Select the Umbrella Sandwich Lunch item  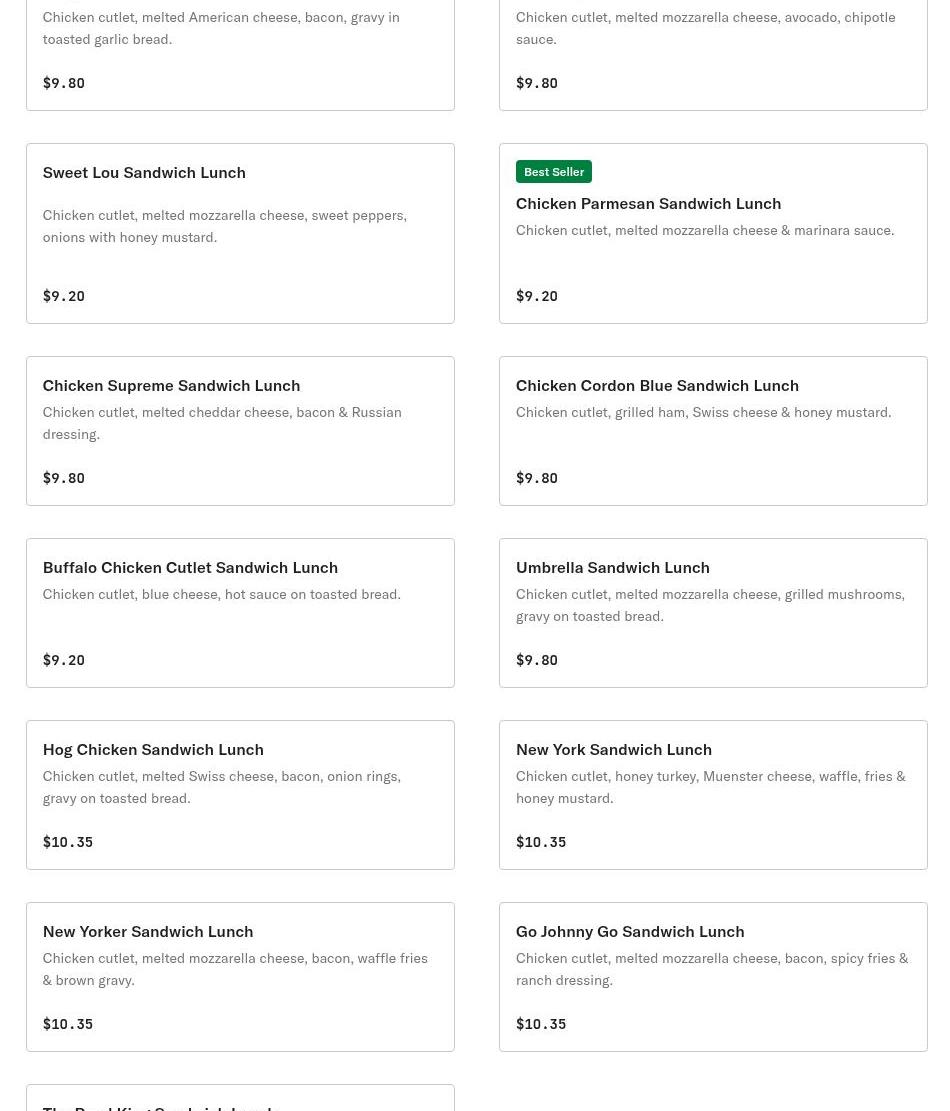[x=713, y=613]
